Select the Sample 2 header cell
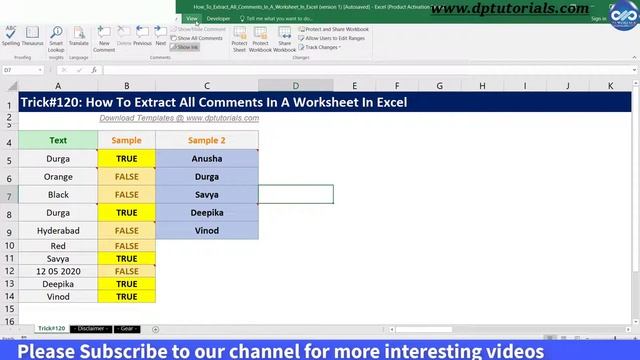Image resolution: width=640 pixels, height=360 pixels. 207,140
